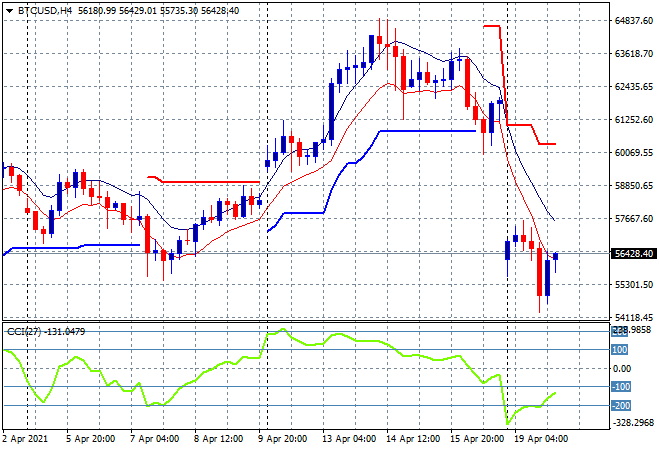Click the CCI 100 level label

[x=620, y=350]
